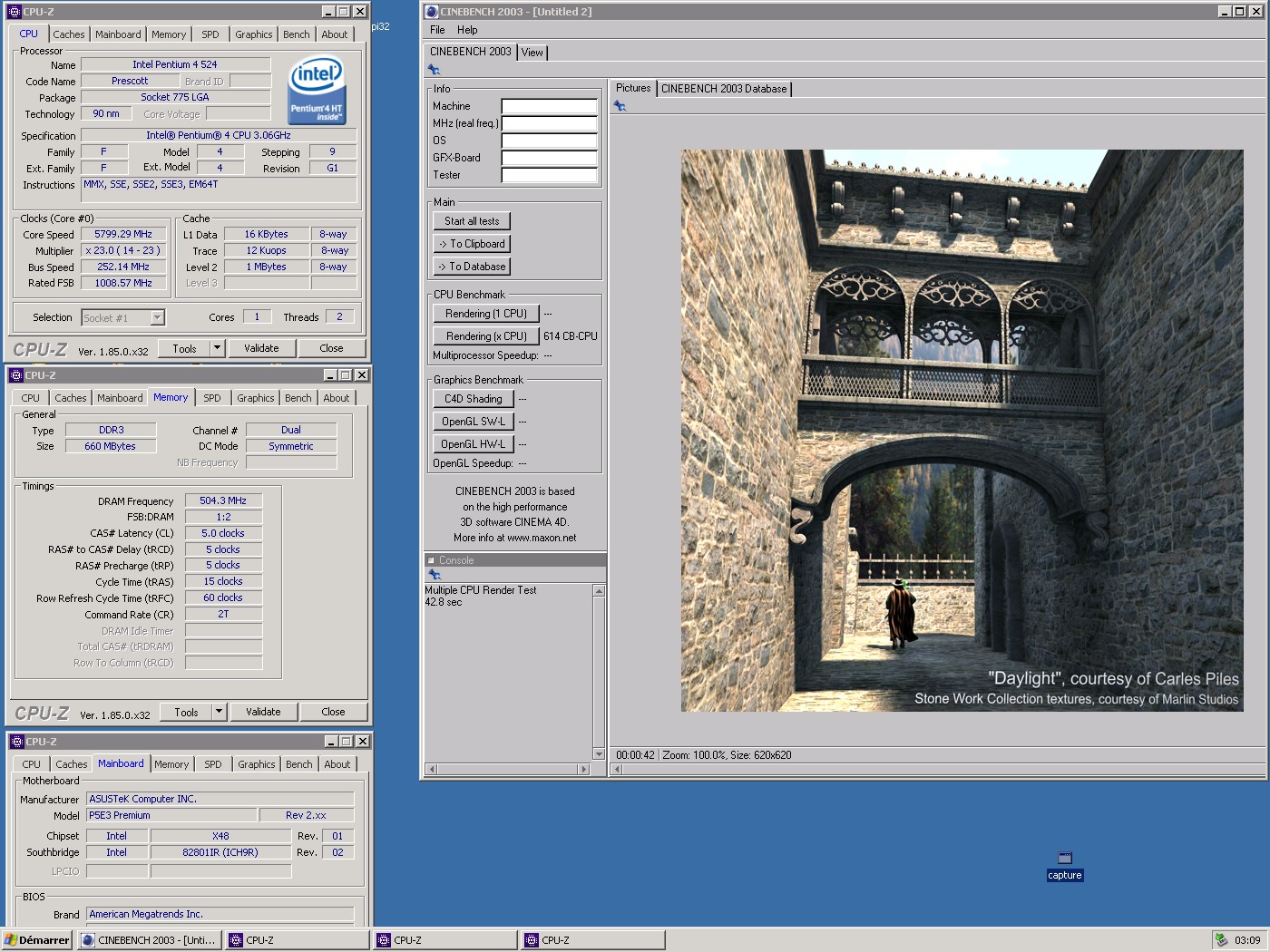Run the C4D Shading benchmark
The height and width of the screenshot is (952, 1270).
(x=474, y=399)
